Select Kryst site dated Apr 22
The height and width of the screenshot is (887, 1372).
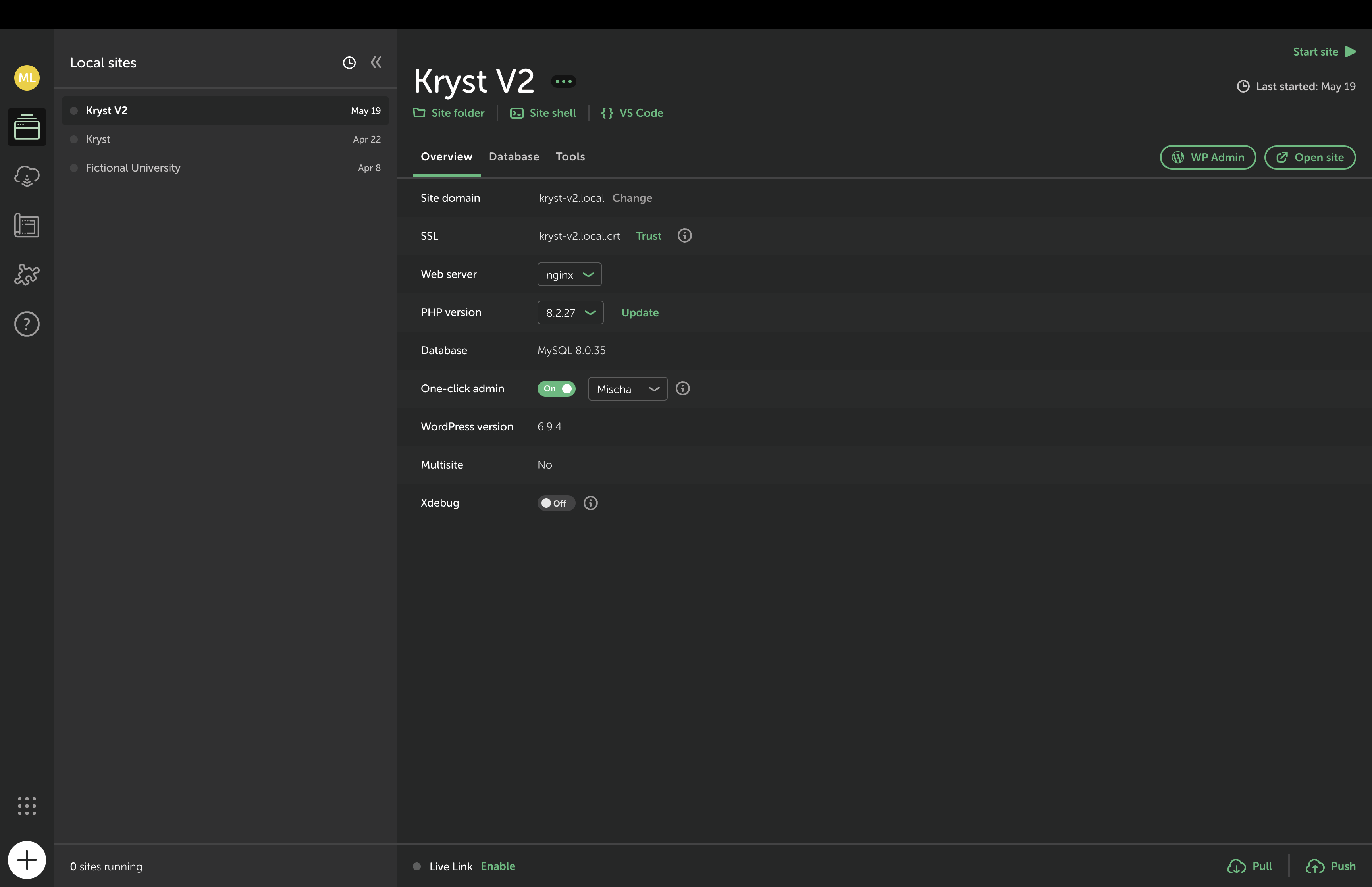(225, 139)
